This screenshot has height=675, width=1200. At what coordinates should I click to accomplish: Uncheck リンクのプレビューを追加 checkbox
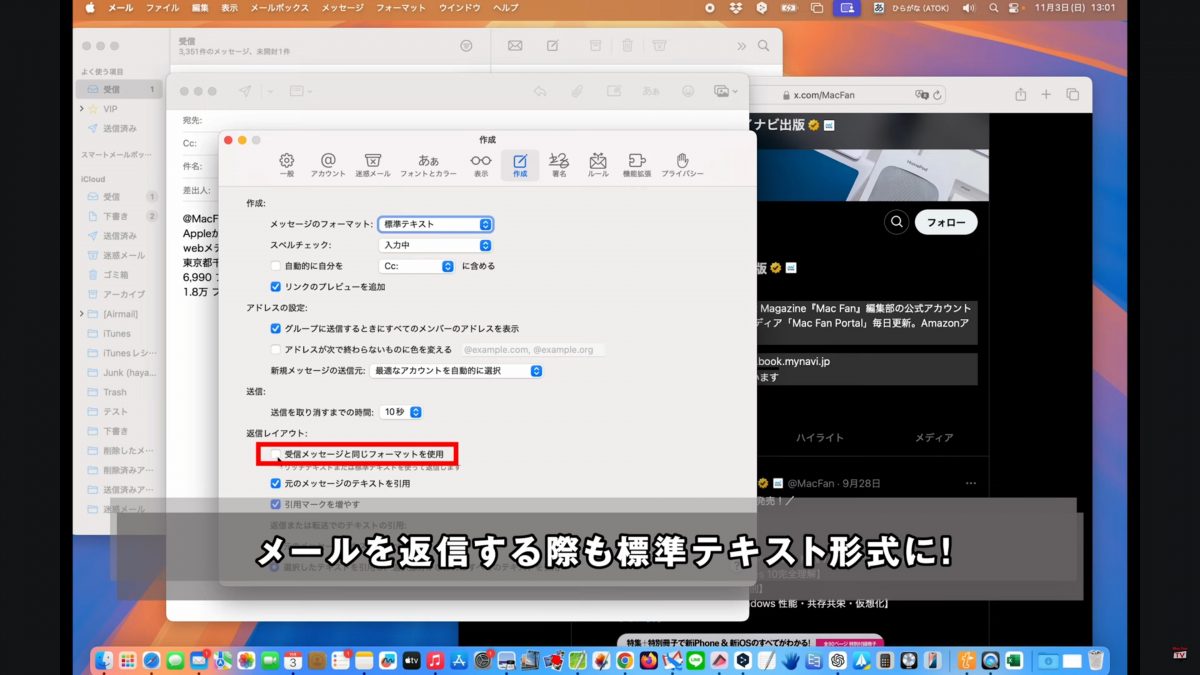coord(276,286)
